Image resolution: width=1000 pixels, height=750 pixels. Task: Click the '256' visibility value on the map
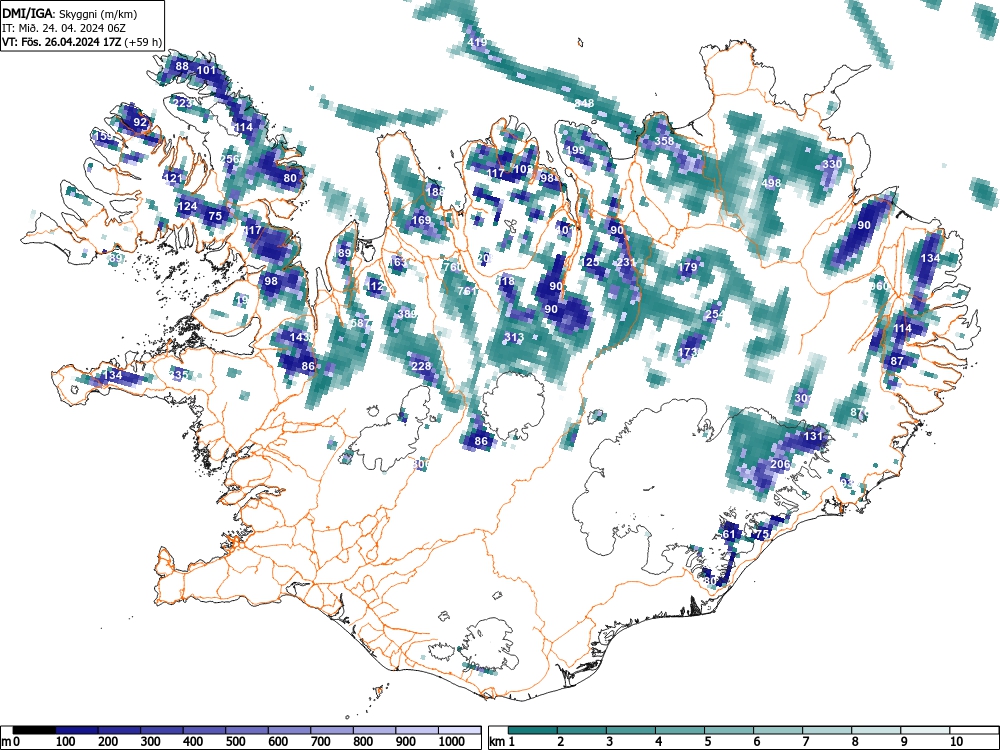[x=230, y=159]
